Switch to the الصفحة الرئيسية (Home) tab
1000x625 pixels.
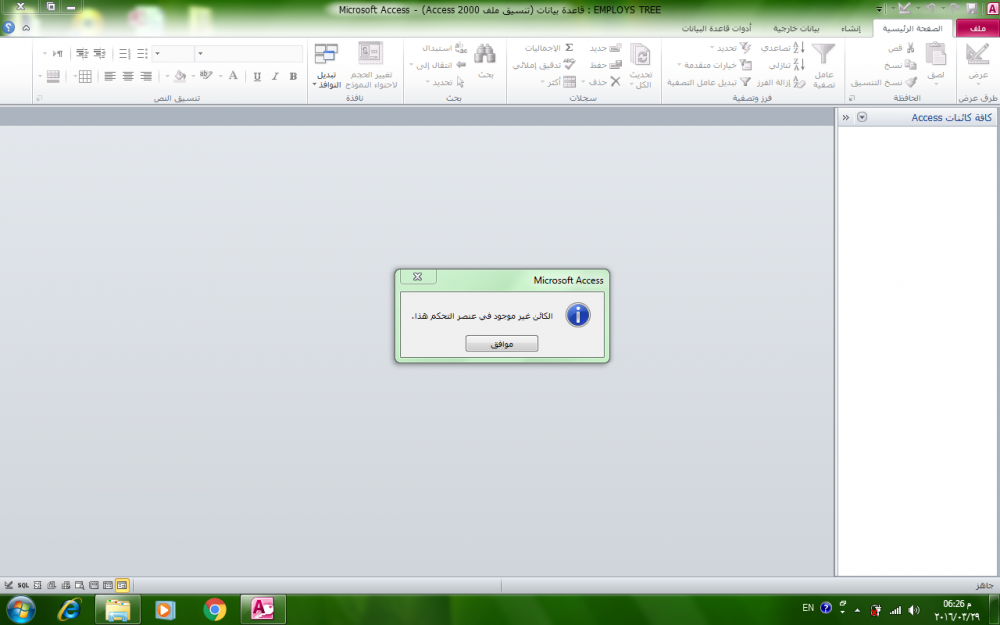pyautogui.click(x=912, y=29)
